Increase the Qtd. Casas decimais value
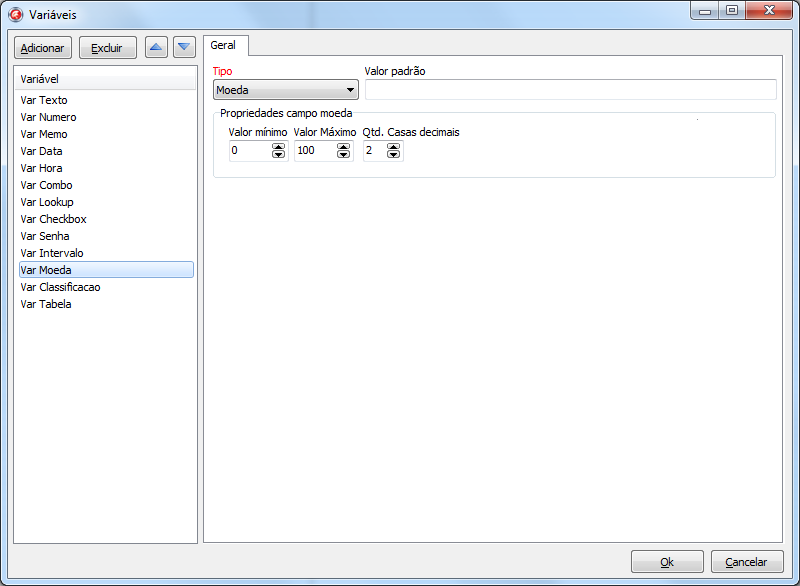This screenshot has height=586, width=800. click(x=393, y=146)
